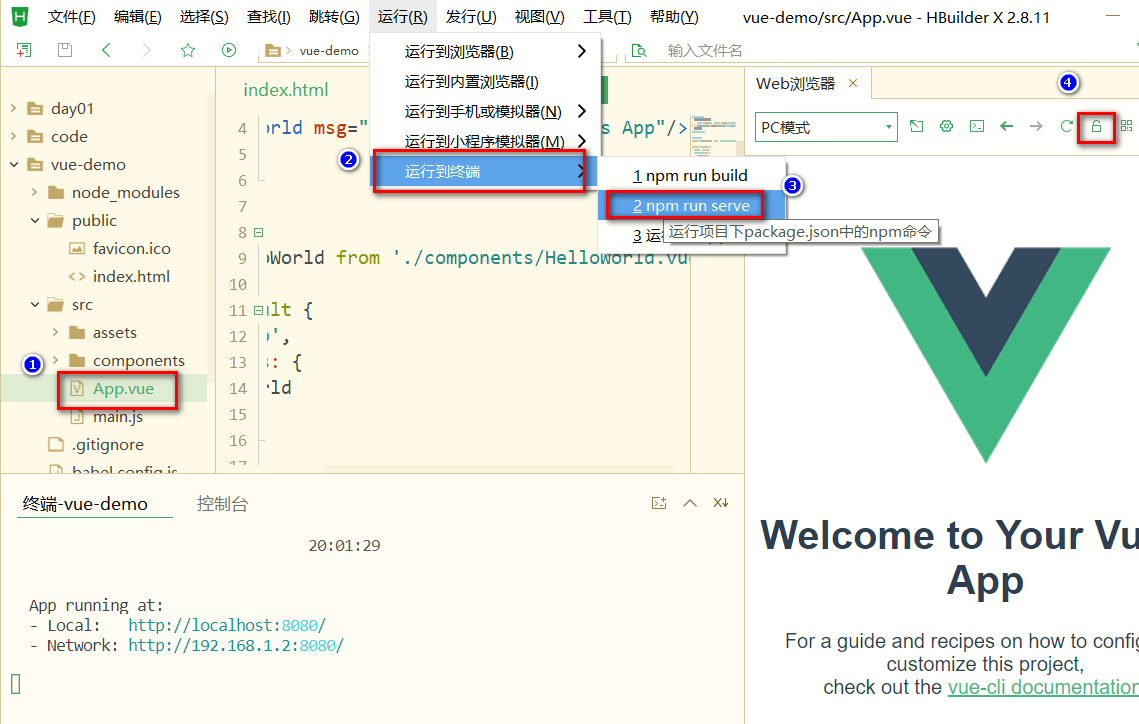Close the Web浏览器 tab
This screenshot has width=1139, height=724.
point(853,84)
